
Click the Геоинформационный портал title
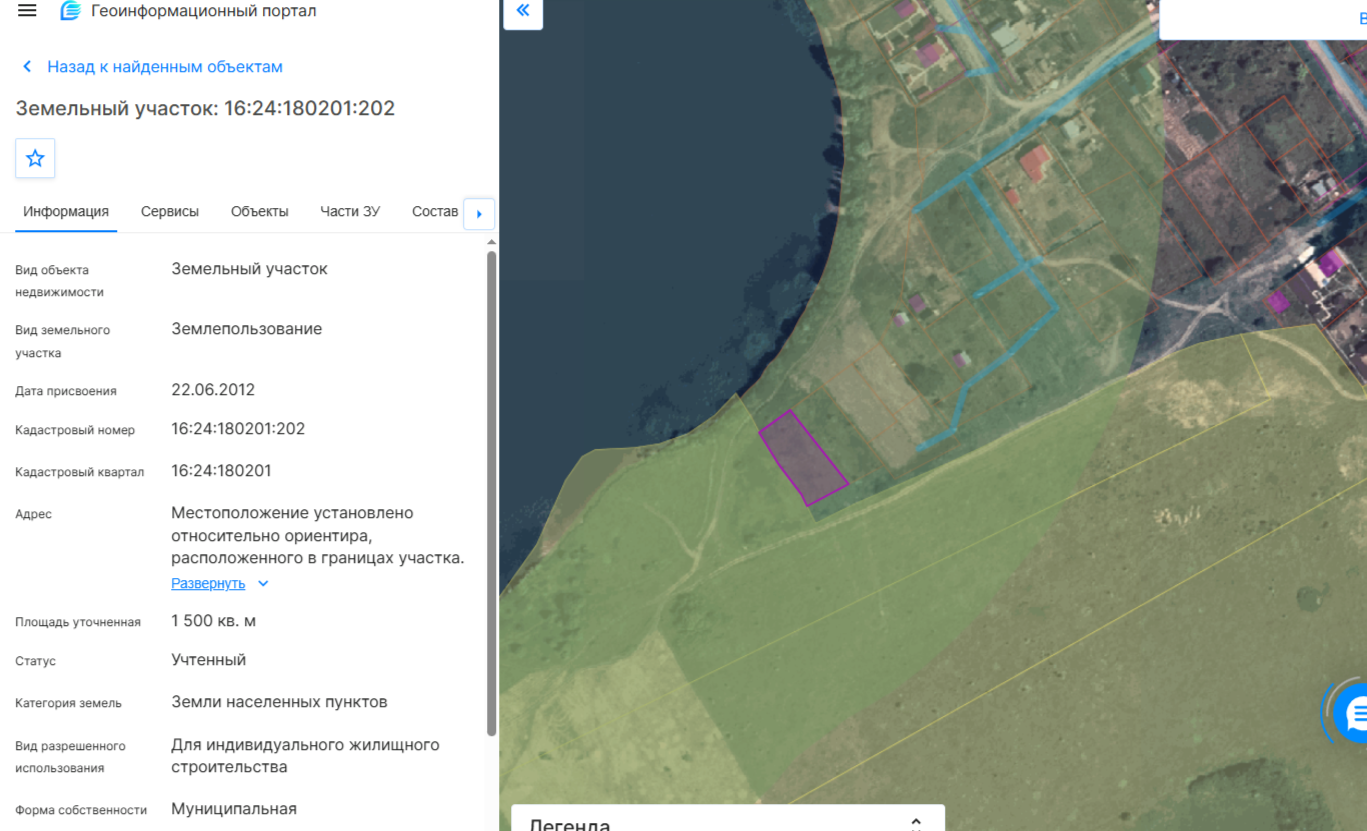[x=203, y=11]
